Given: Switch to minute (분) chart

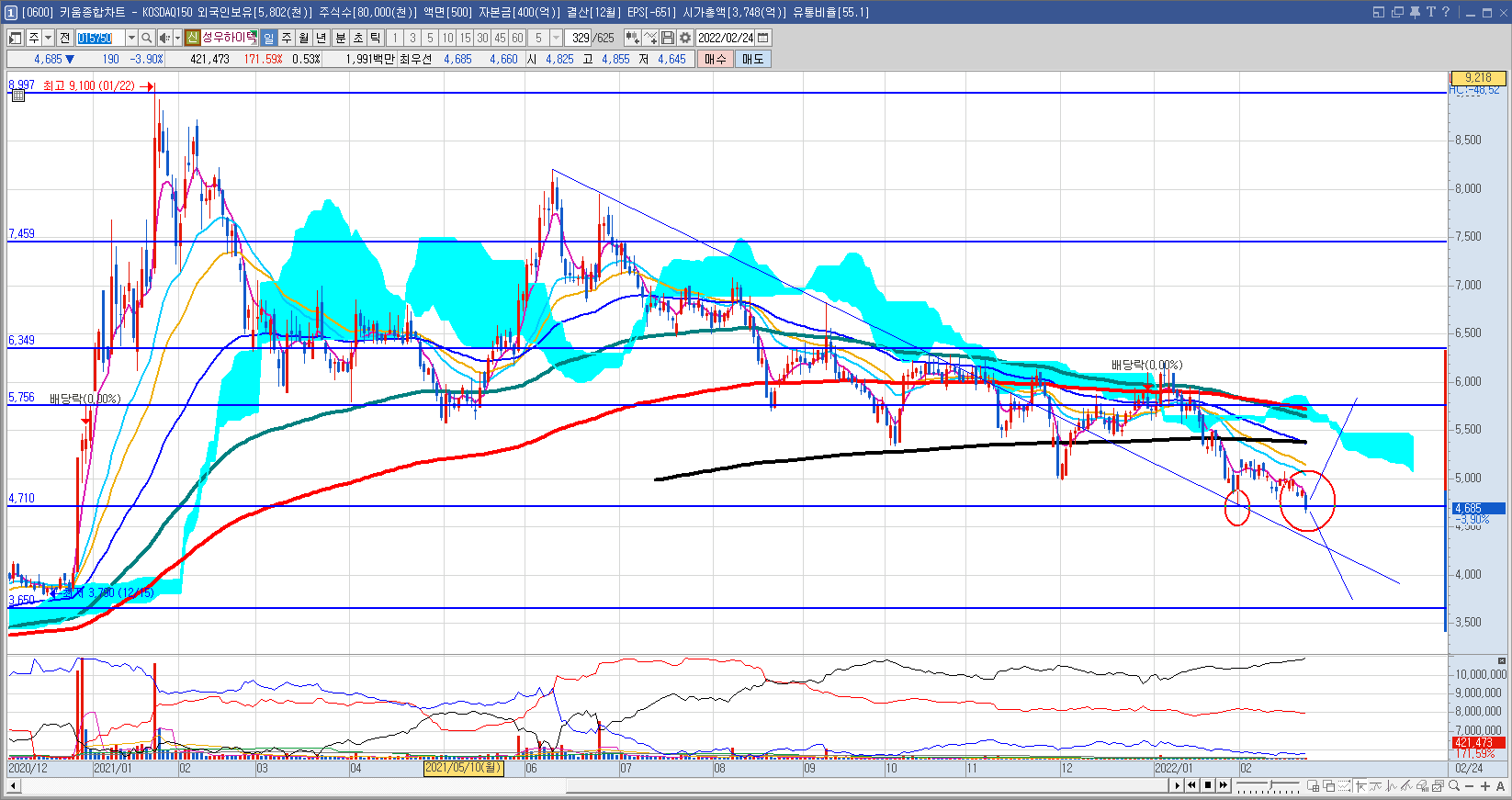Looking at the screenshot, I should click(340, 38).
